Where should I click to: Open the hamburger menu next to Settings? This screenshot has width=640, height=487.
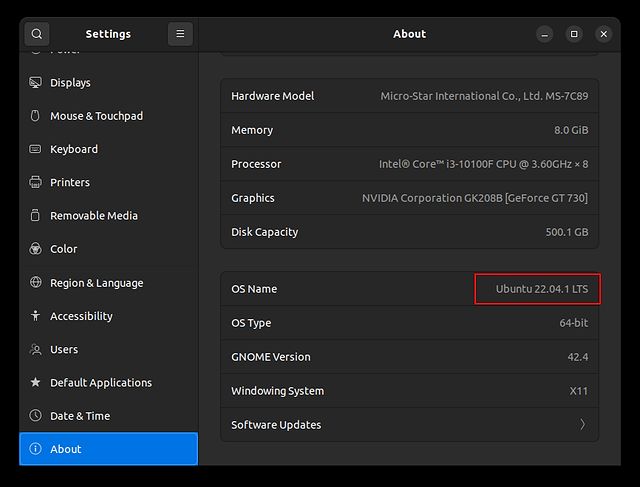tap(180, 34)
